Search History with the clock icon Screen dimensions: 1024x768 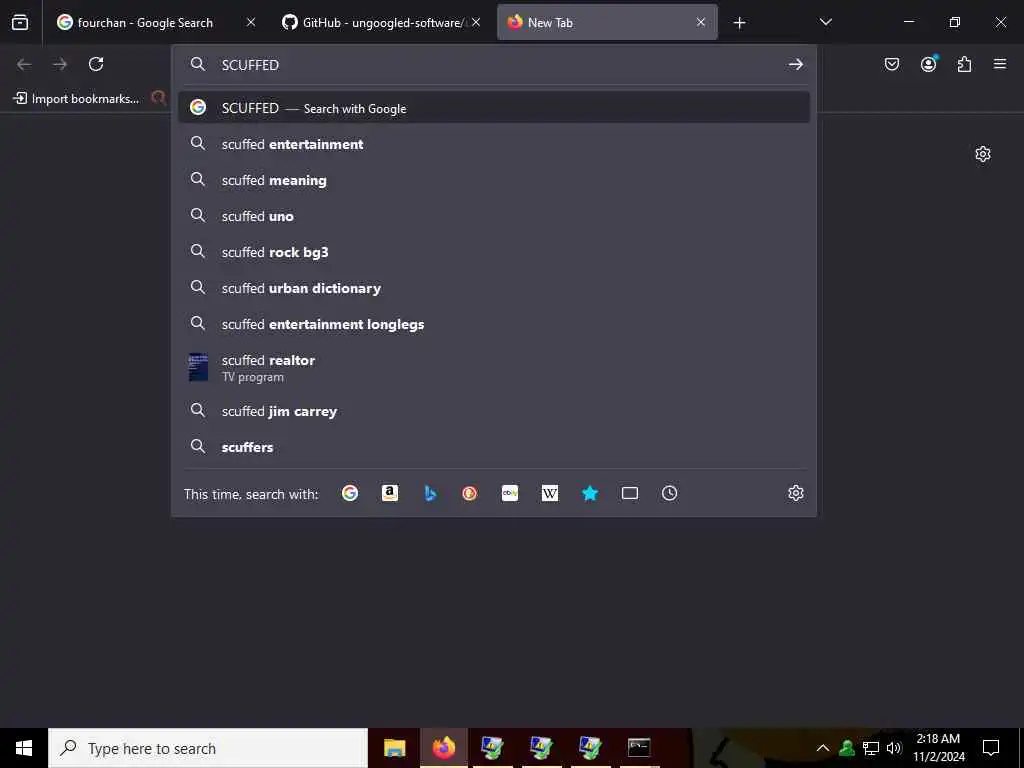[669, 494]
